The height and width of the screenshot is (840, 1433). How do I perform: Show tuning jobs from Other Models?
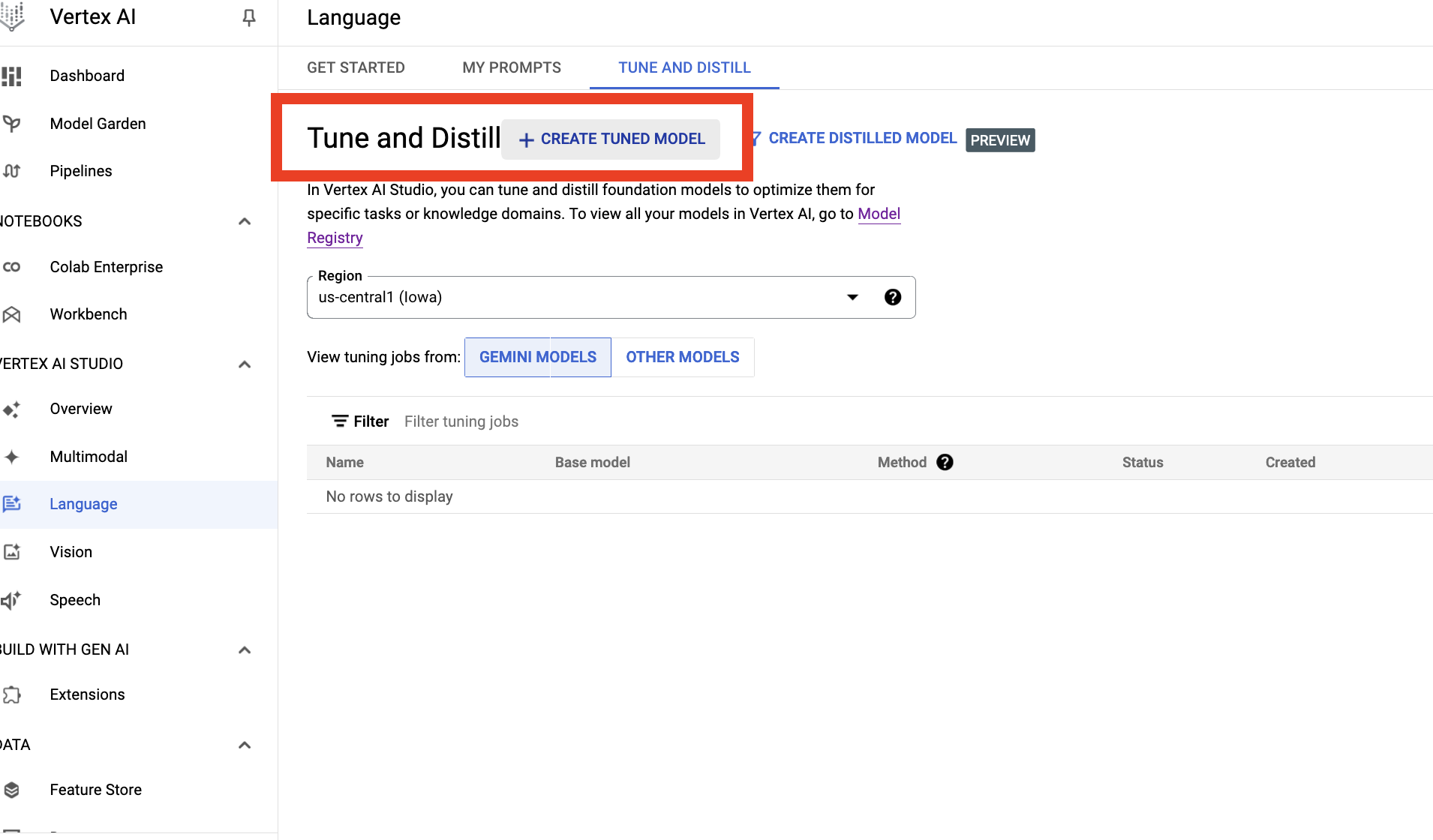coord(683,357)
